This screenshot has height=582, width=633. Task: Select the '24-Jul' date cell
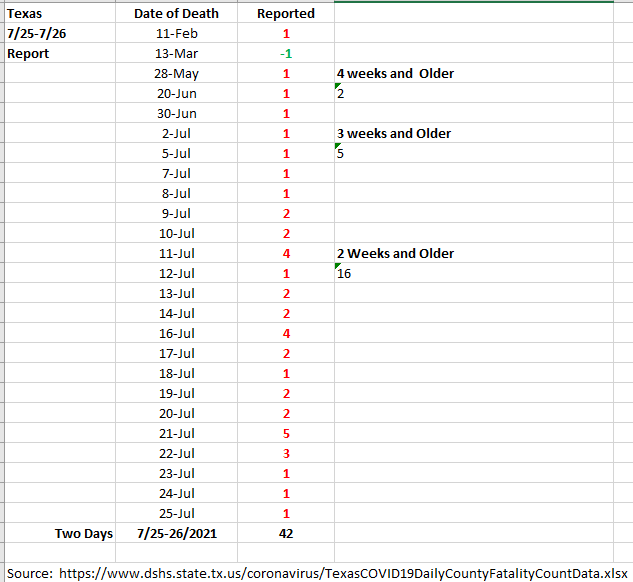[x=176, y=493]
